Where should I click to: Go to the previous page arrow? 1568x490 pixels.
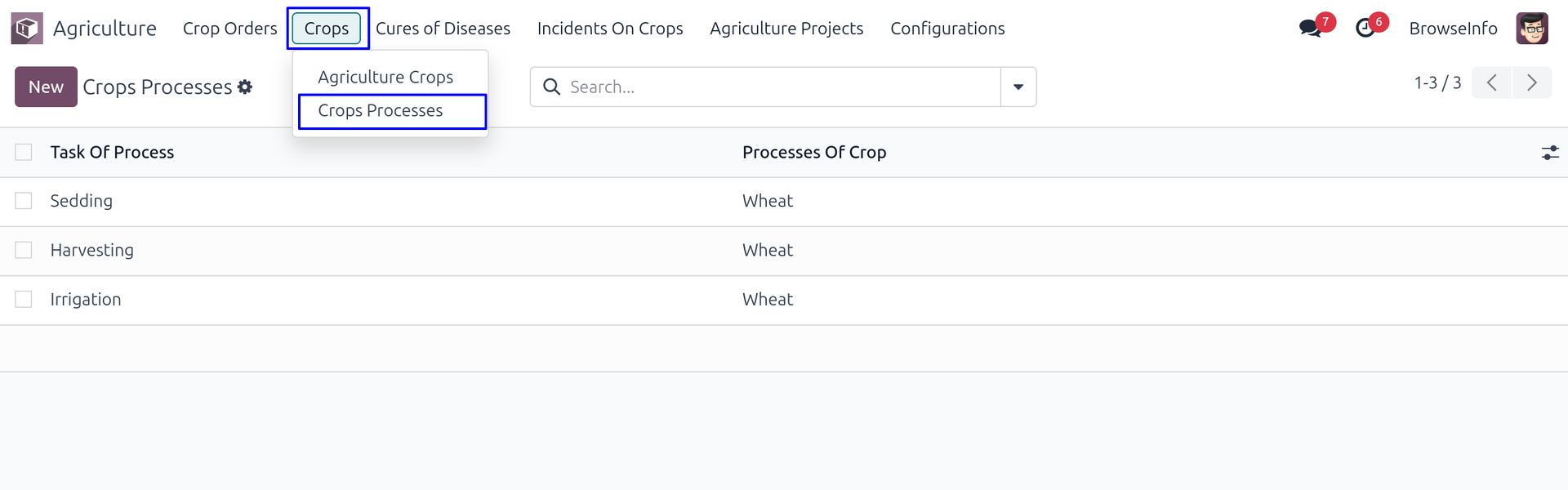coord(1492,83)
